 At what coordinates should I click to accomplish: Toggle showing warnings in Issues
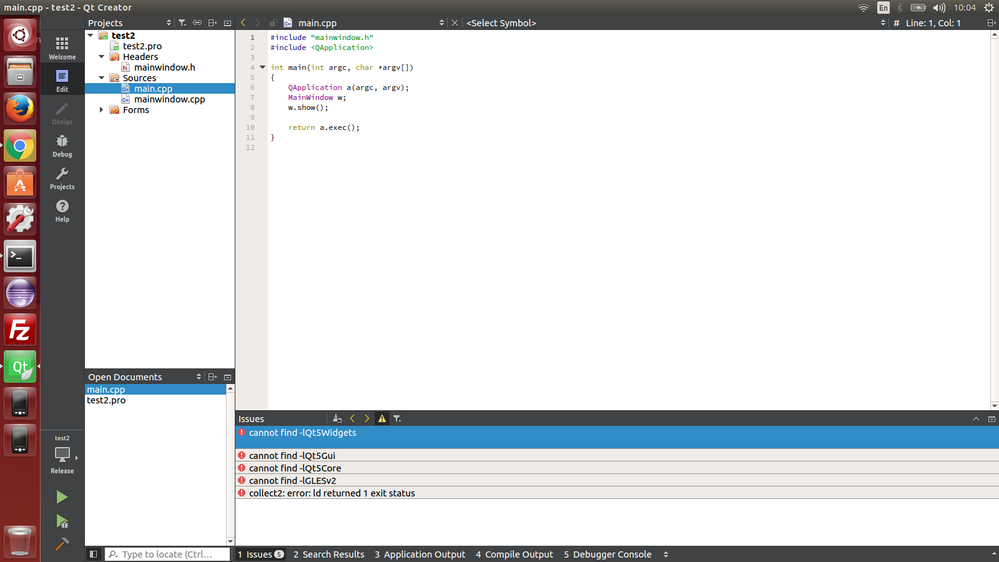pyautogui.click(x=382, y=419)
